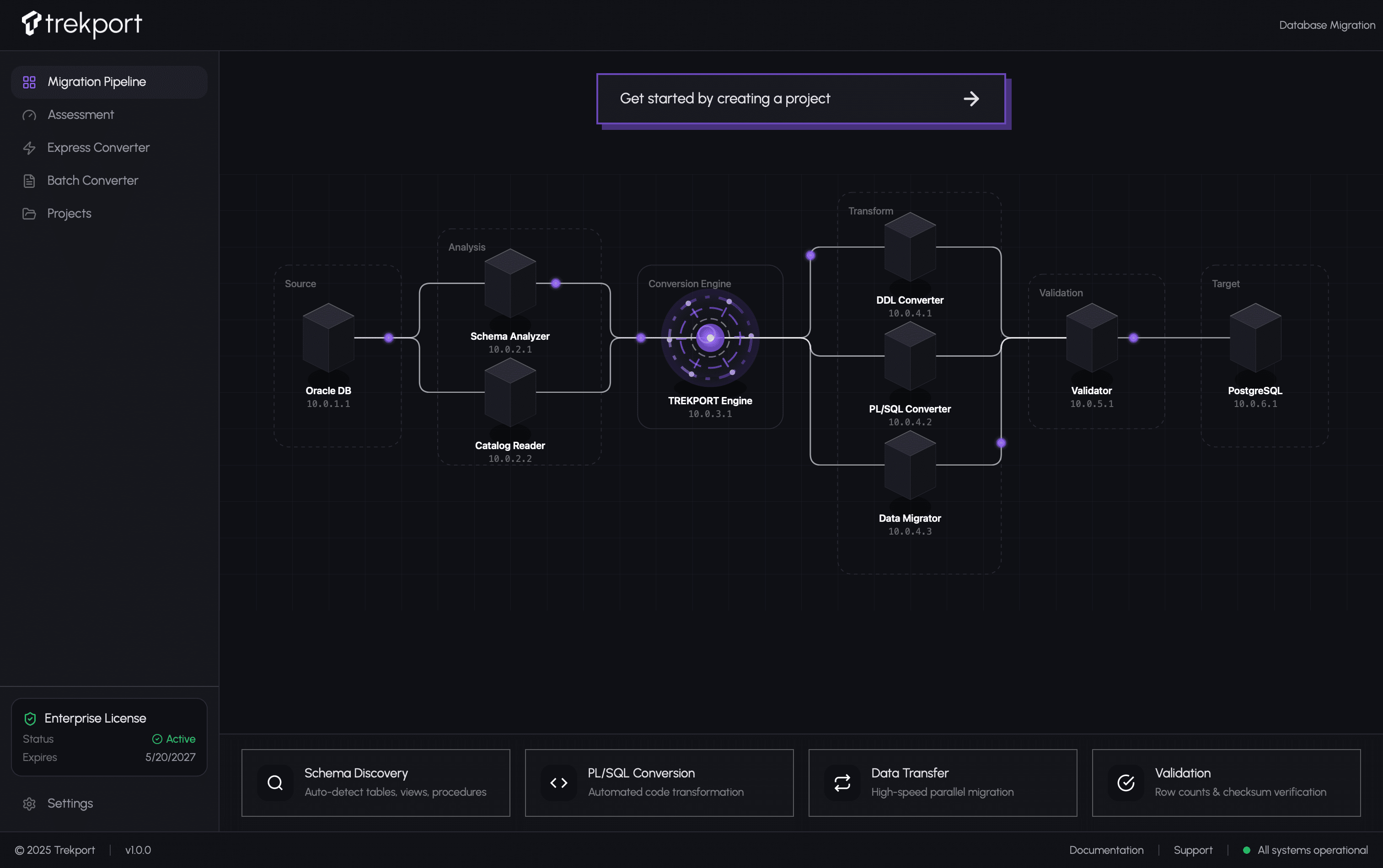This screenshot has width=1383, height=868.
Task: Click the Trekport logo
Action: coord(81,24)
